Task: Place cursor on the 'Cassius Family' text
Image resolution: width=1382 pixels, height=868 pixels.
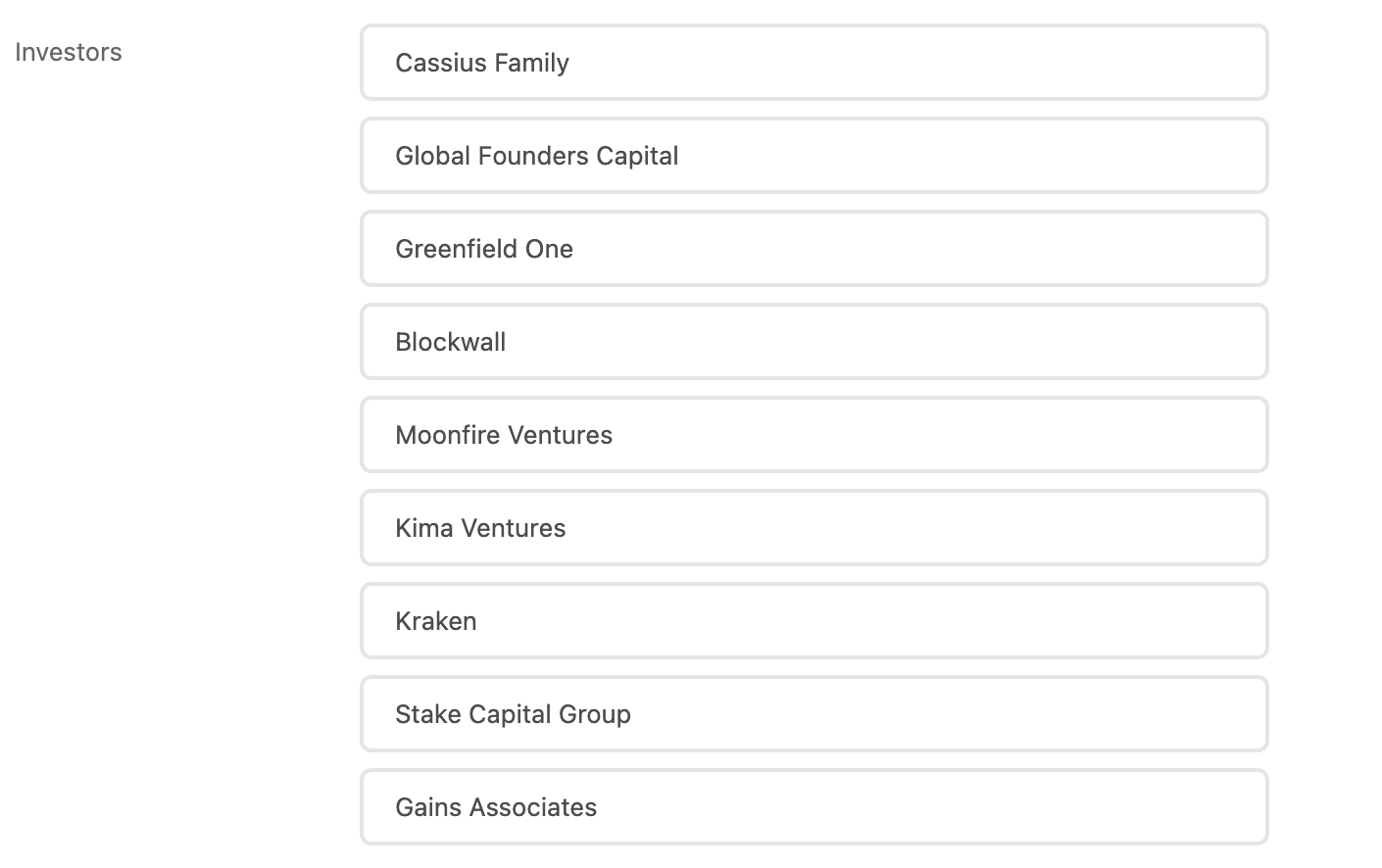Action: pyautogui.click(x=482, y=63)
